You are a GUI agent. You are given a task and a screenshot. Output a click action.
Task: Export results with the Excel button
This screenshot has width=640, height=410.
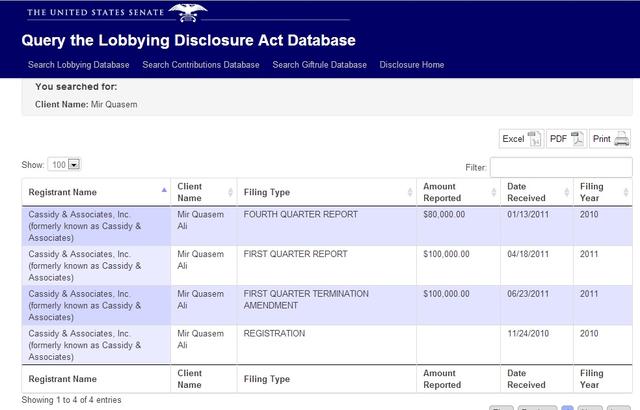pos(521,139)
